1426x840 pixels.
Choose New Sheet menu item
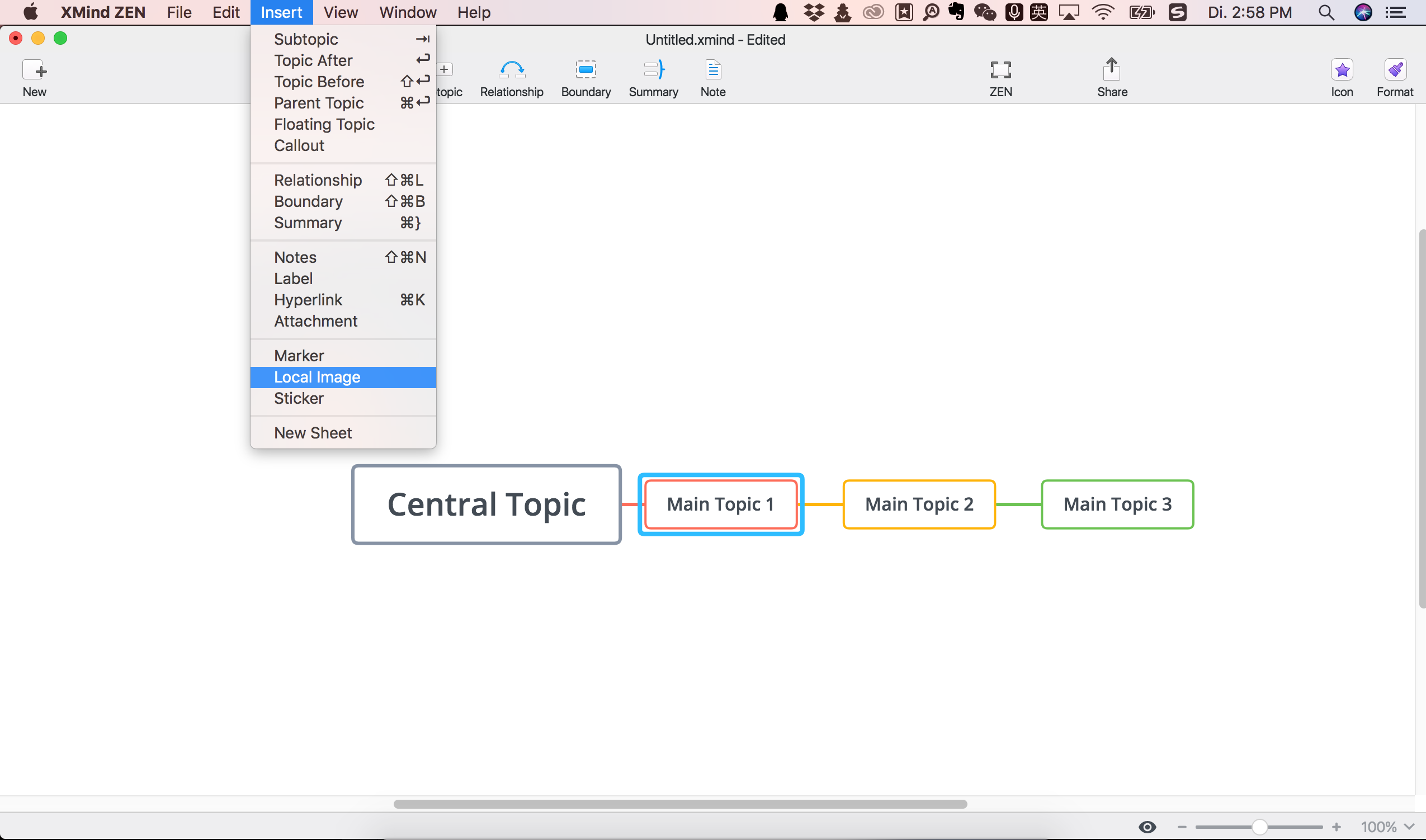pos(343,433)
